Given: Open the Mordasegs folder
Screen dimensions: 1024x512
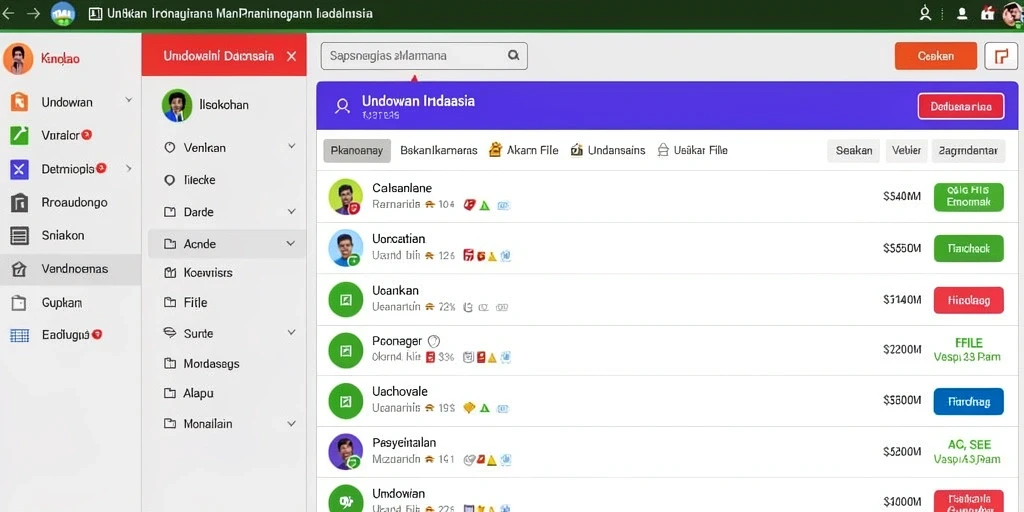Looking at the screenshot, I should tap(211, 364).
